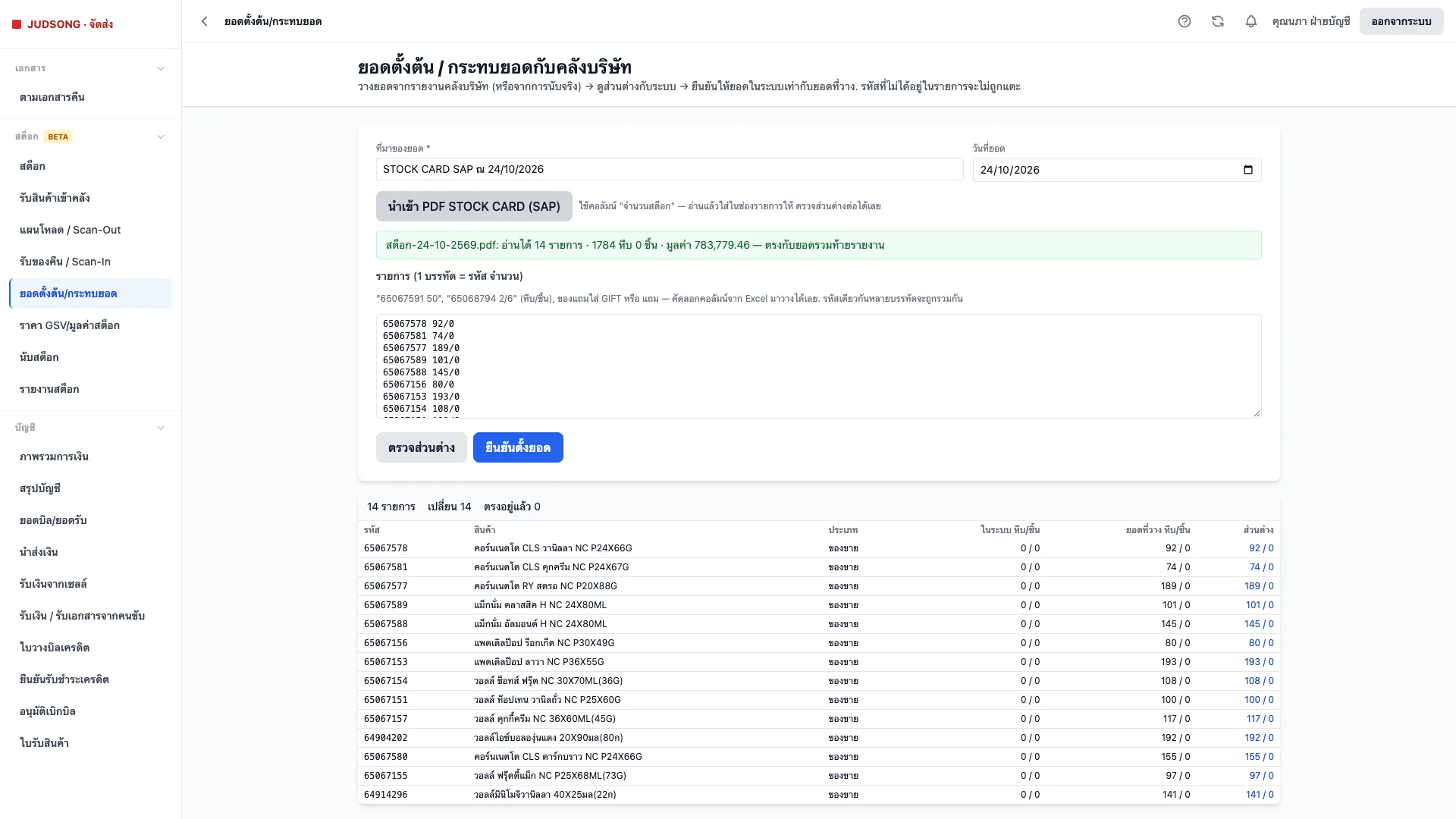The image size is (1456, 819).
Task: Open ยืนยันรับชำระเครดิต page
Action: tap(90, 679)
